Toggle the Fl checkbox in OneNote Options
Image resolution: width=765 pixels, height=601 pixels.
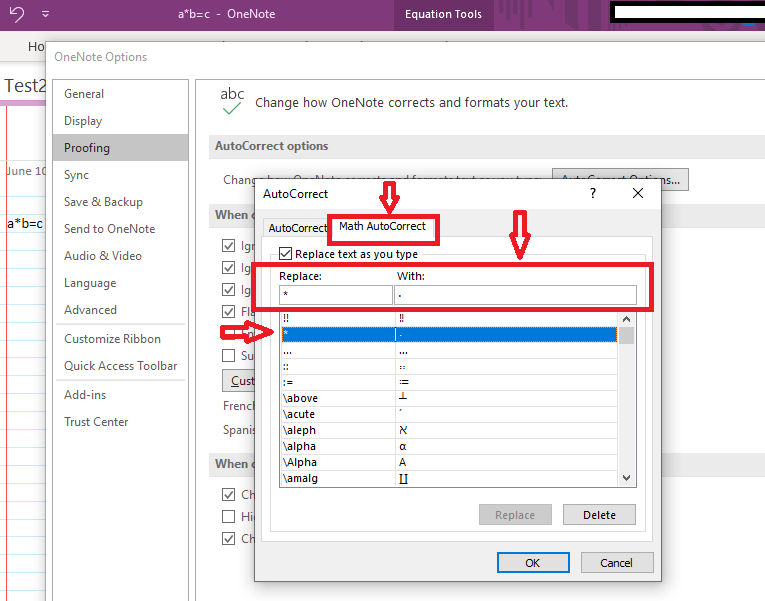tap(228, 311)
